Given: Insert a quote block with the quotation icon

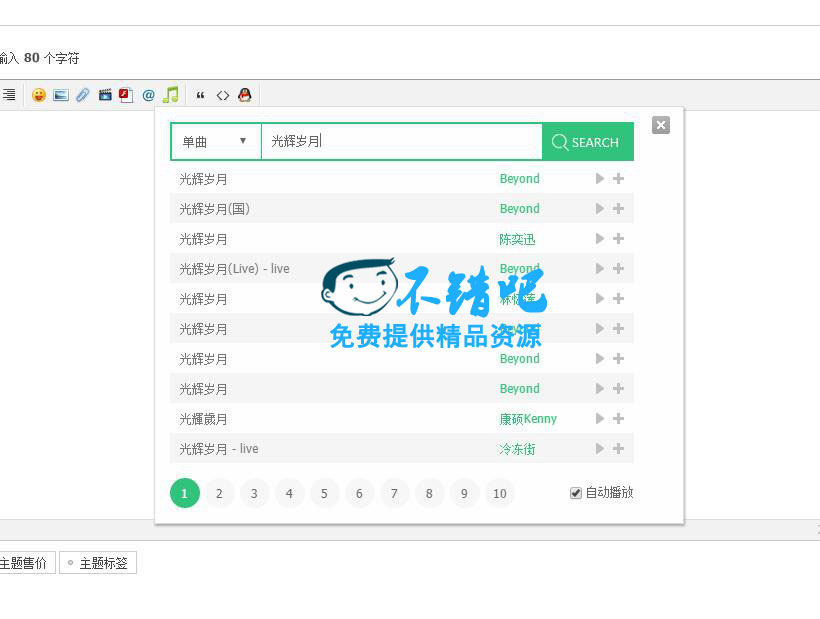Looking at the screenshot, I should coord(200,95).
